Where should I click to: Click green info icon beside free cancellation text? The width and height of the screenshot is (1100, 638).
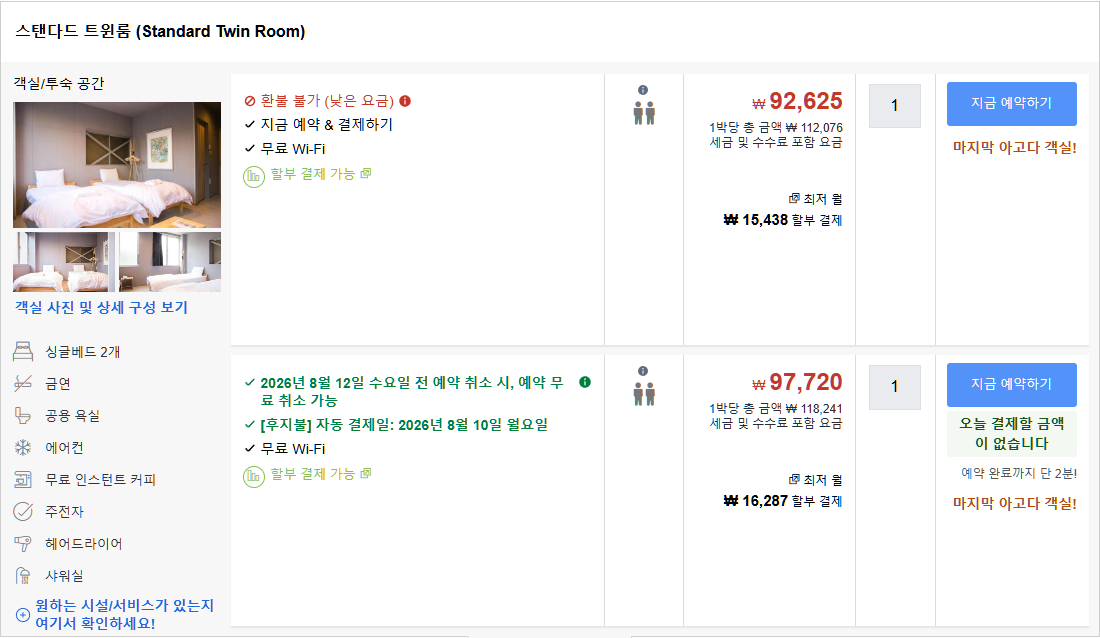pyautogui.click(x=585, y=382)
